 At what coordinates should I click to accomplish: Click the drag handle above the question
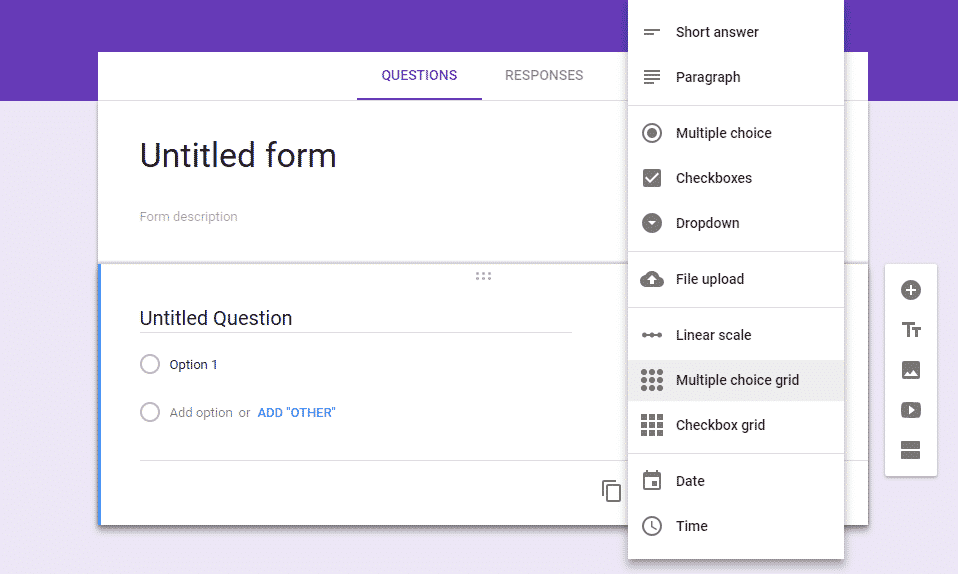[483, 276]
